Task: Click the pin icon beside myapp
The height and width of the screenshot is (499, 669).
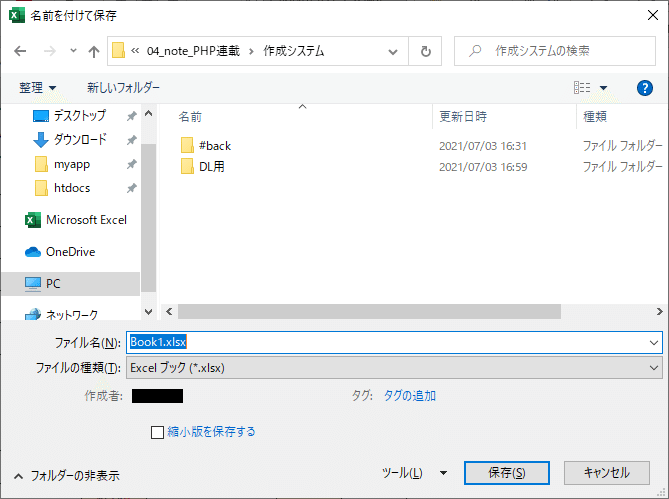Action: (x=131, y=164)
